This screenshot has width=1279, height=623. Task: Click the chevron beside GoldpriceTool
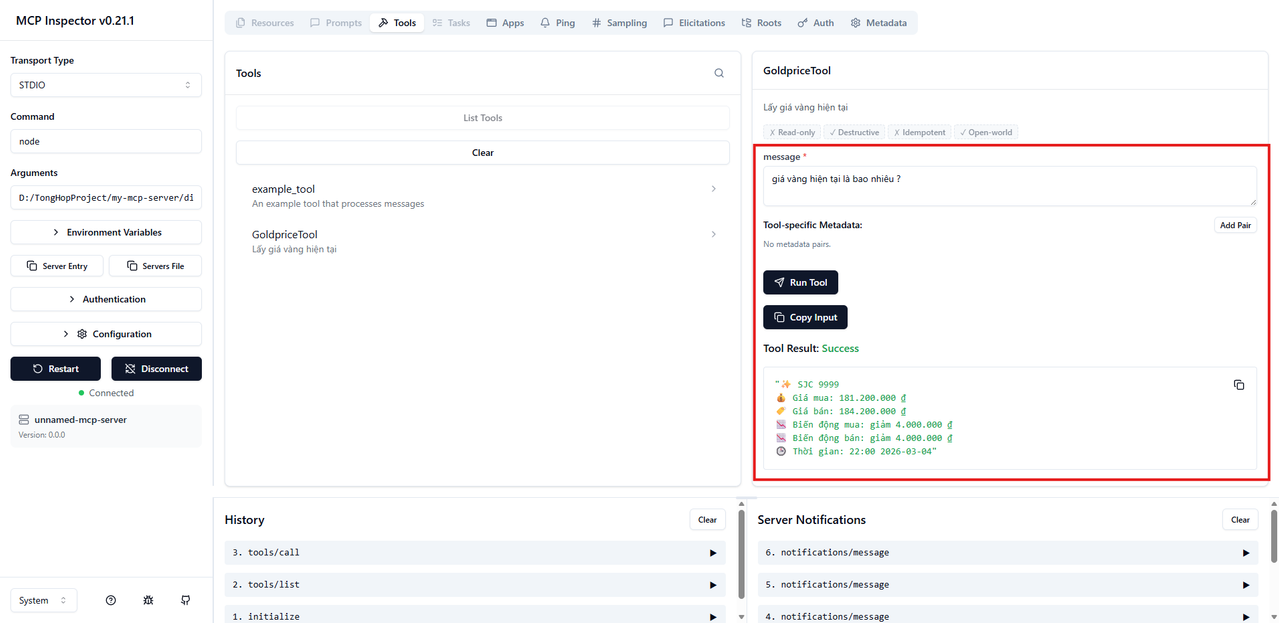[713, 234]
